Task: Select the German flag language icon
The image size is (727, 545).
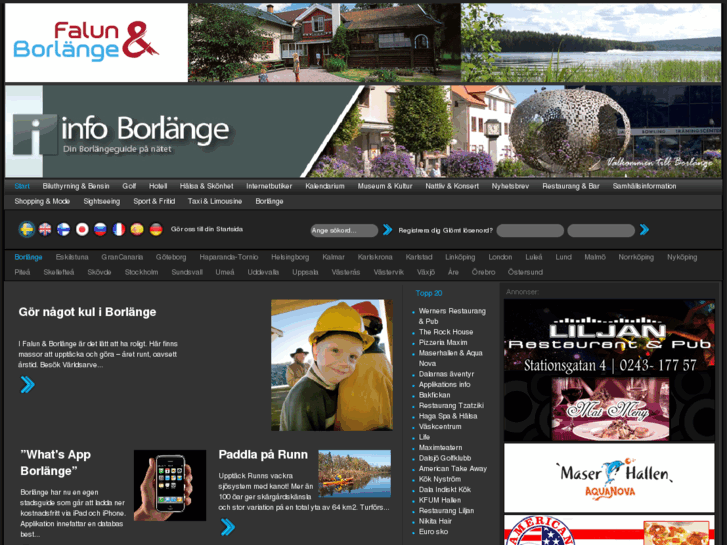Action: [x=156, y=229]
